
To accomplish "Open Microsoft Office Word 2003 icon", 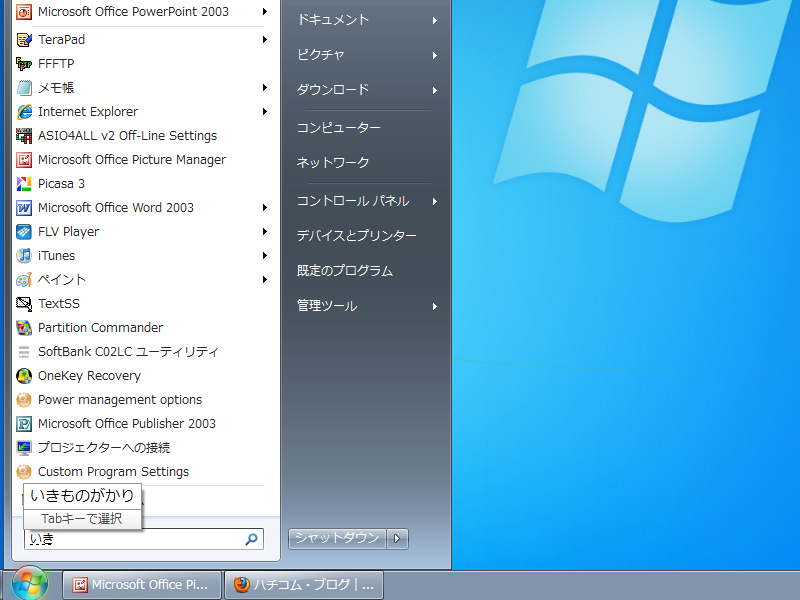I will pos(23,207).
